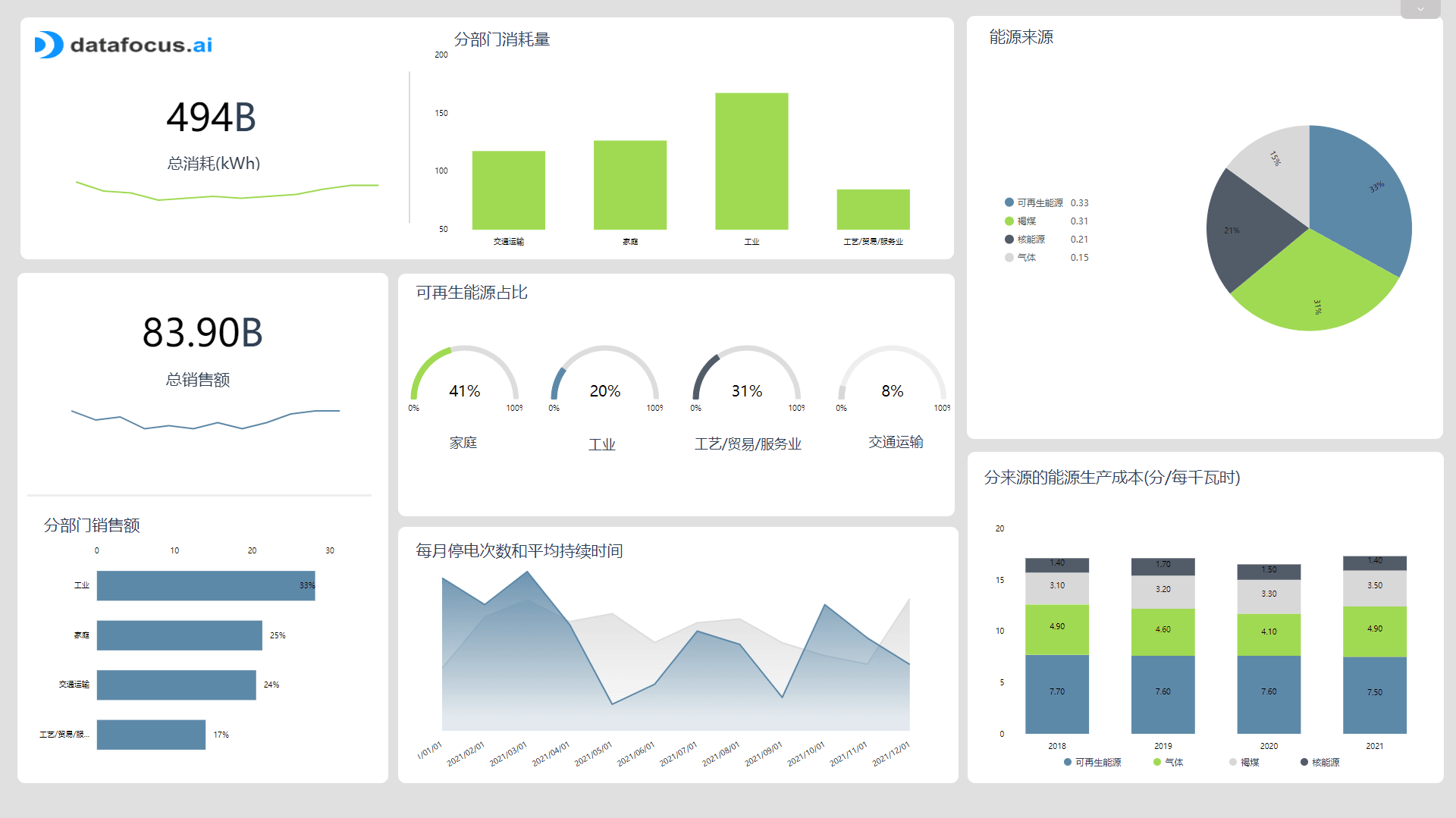Select the tallest 工业 bar in 分部门消耗量
Image resolution: width=1456 pixels, height=818 pixels.
[752, 161]
